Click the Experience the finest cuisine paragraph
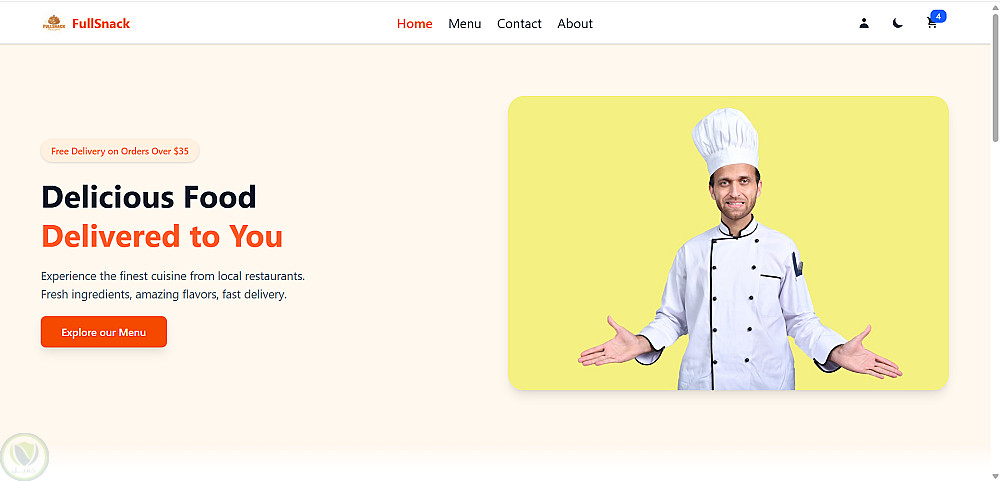 click(173, 285)
